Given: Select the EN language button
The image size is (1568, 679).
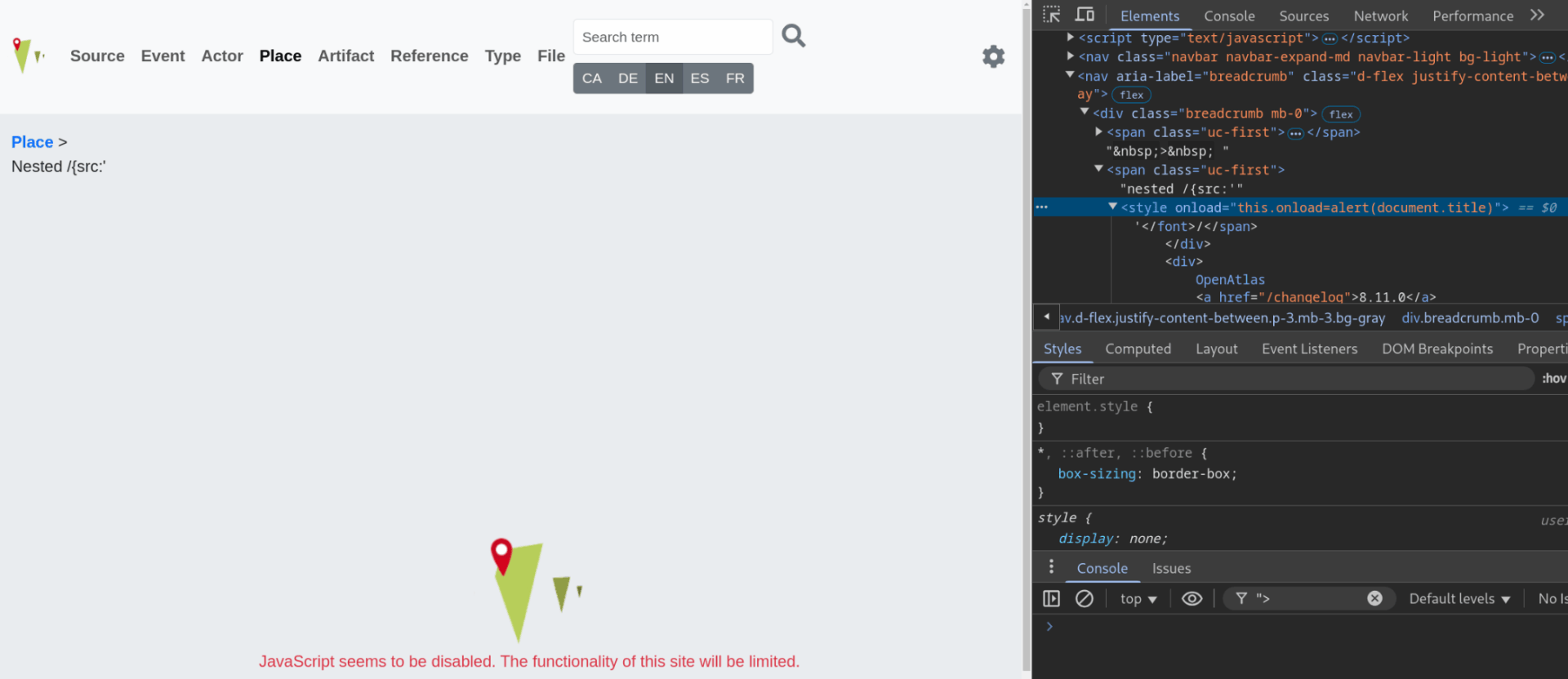Looking at the screenshot, I should (664, 78).
